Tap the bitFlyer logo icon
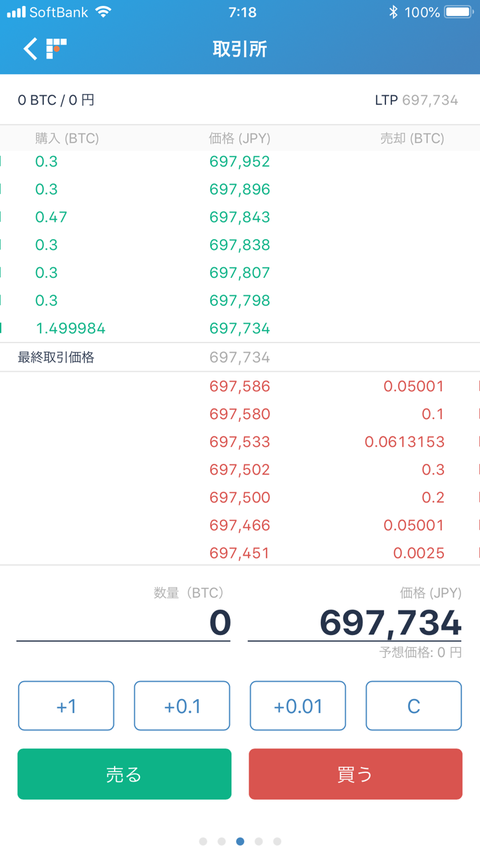Viewport: 480px width, 853px height. coord(56,48)
